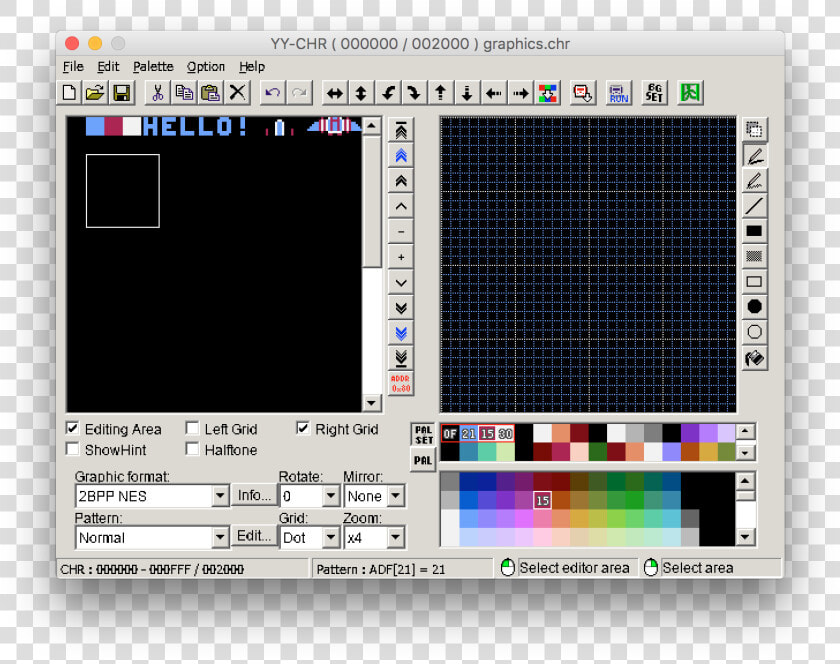Image resolution: width=840 pixels, height=664 pixels.
Task: Rotate tile counter-clockwise
Action: (x=388, y=93)
